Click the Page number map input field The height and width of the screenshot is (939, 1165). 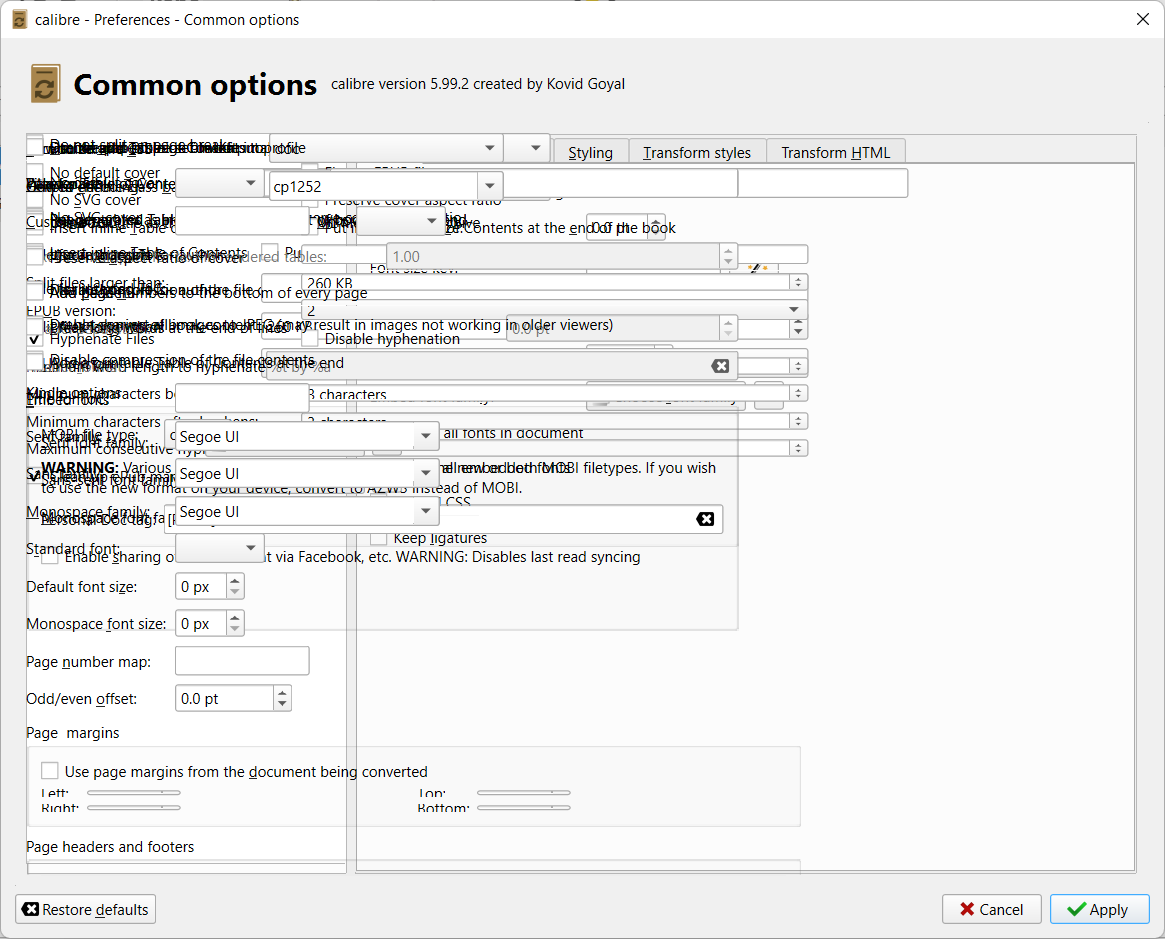point(242,660)
